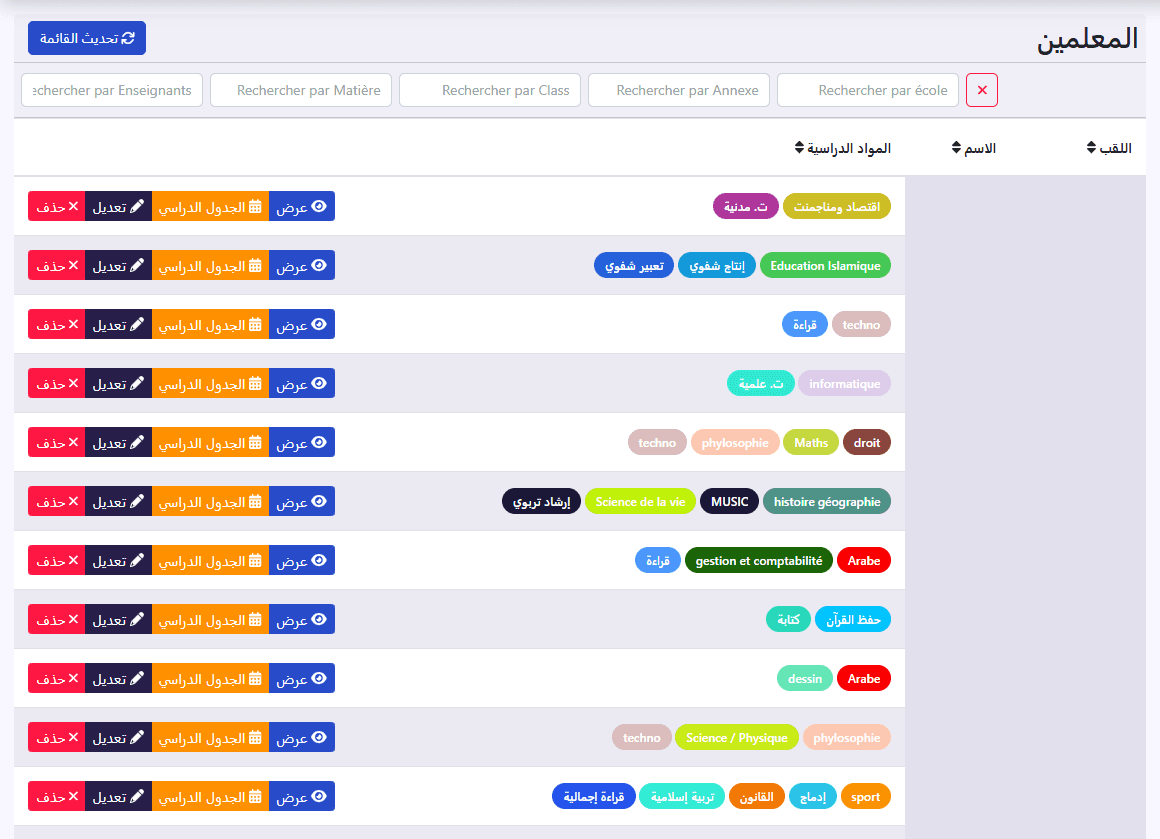The image size is (1160, 839).
Task: Select the Rechercher par Annexe search box
Action: coord(679,90)
